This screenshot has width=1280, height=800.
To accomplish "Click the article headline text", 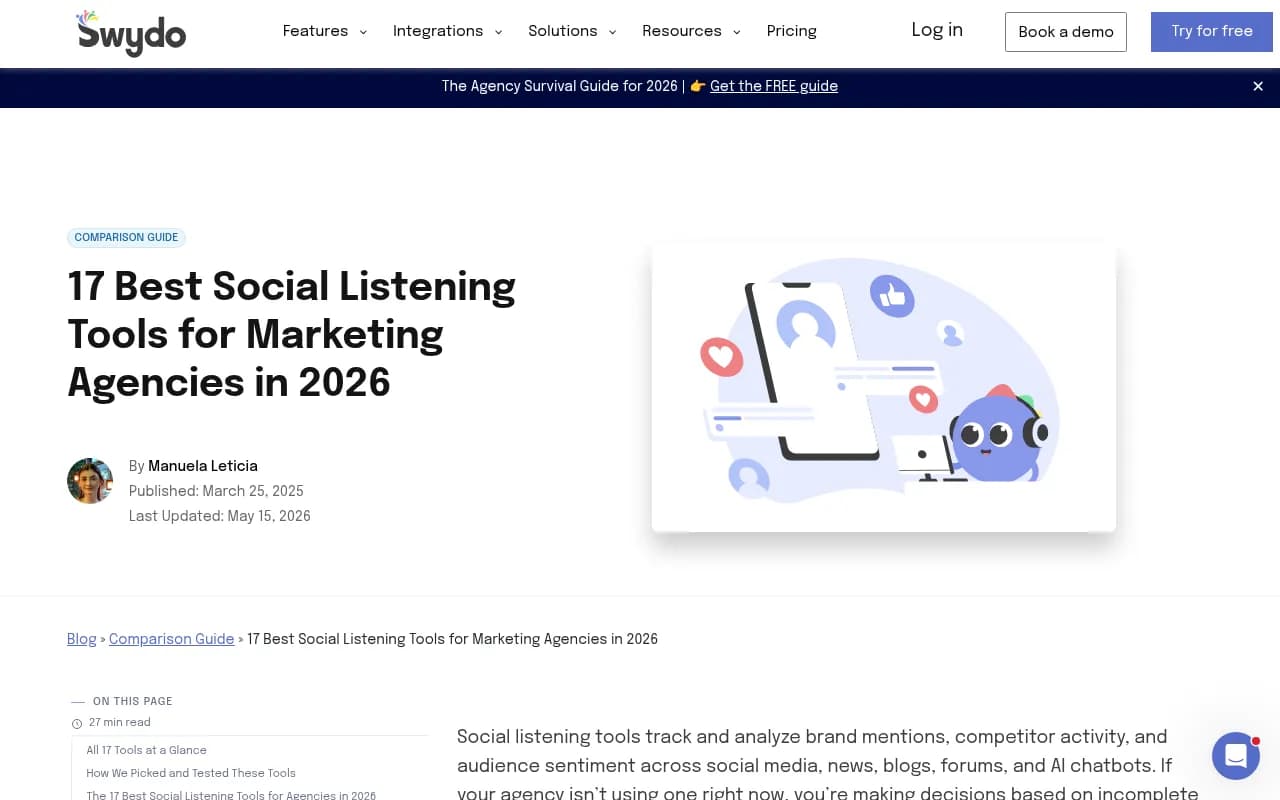I will click(292, 334).
